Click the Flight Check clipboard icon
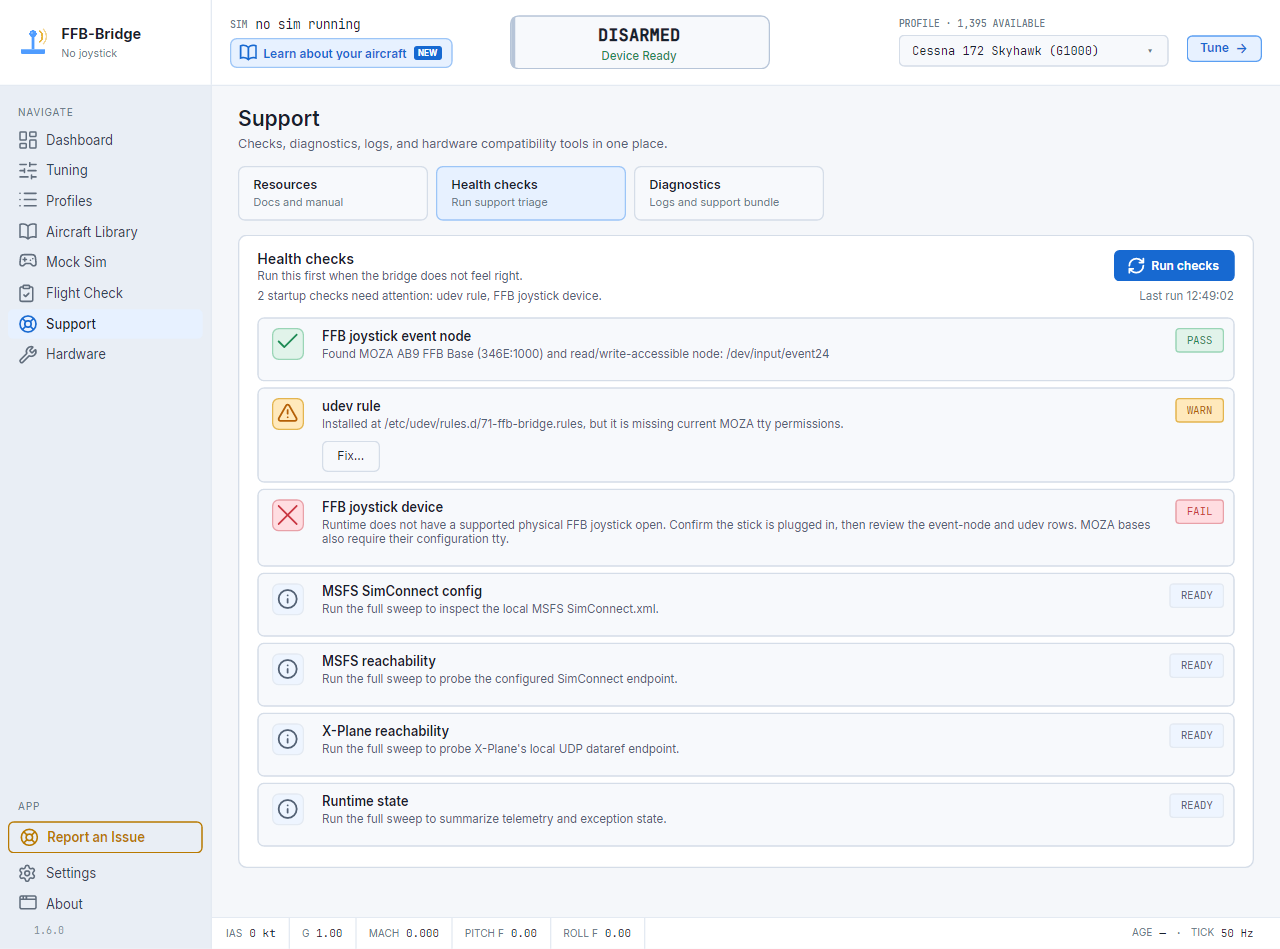Screen dimensions: 1280x949 [x=28, y=293]
